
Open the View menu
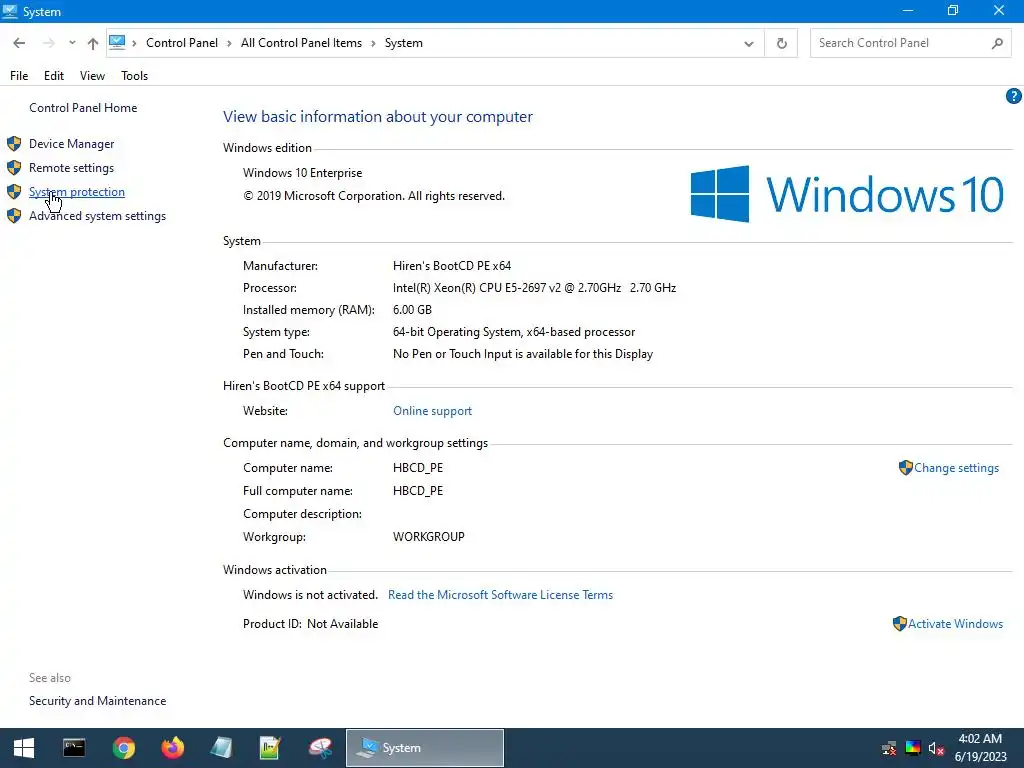pos(92,76)
